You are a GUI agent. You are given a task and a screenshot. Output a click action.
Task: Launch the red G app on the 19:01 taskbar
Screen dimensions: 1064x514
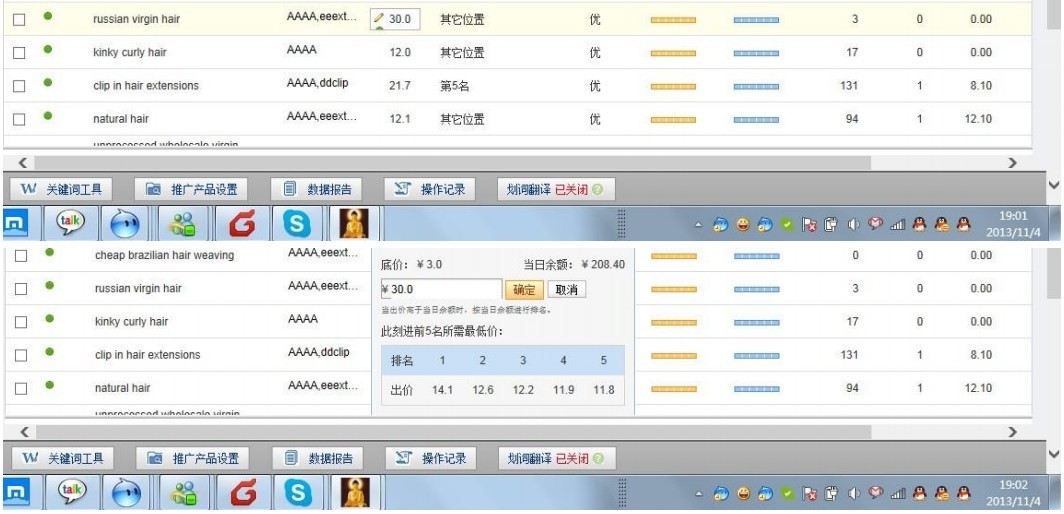(x=241, y=223)
